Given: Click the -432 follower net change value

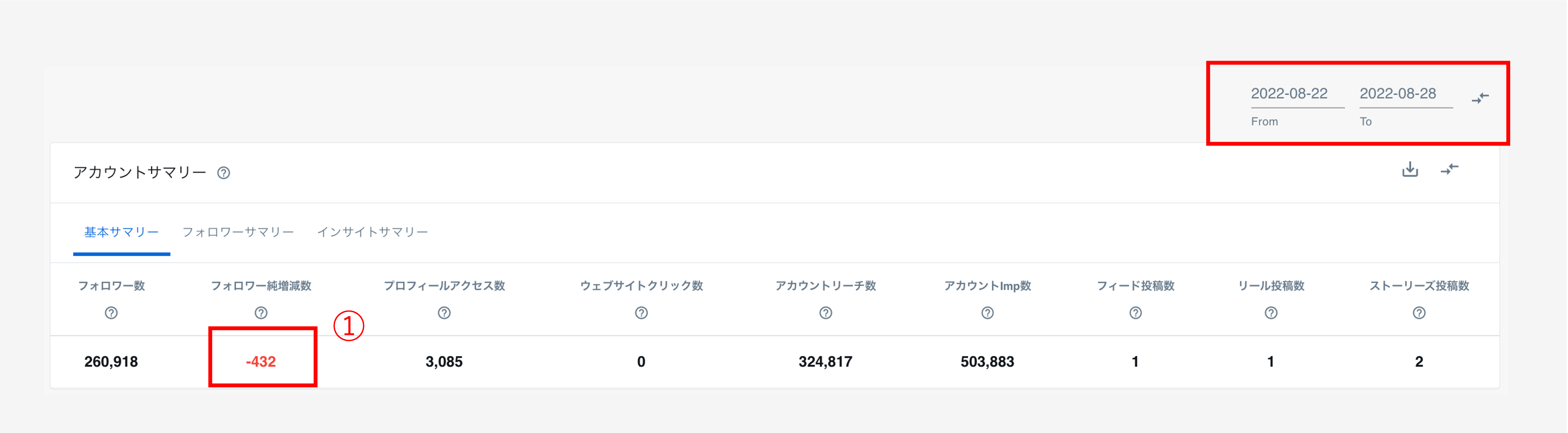Looking at the screenshot, I should [x=260, y=362].
